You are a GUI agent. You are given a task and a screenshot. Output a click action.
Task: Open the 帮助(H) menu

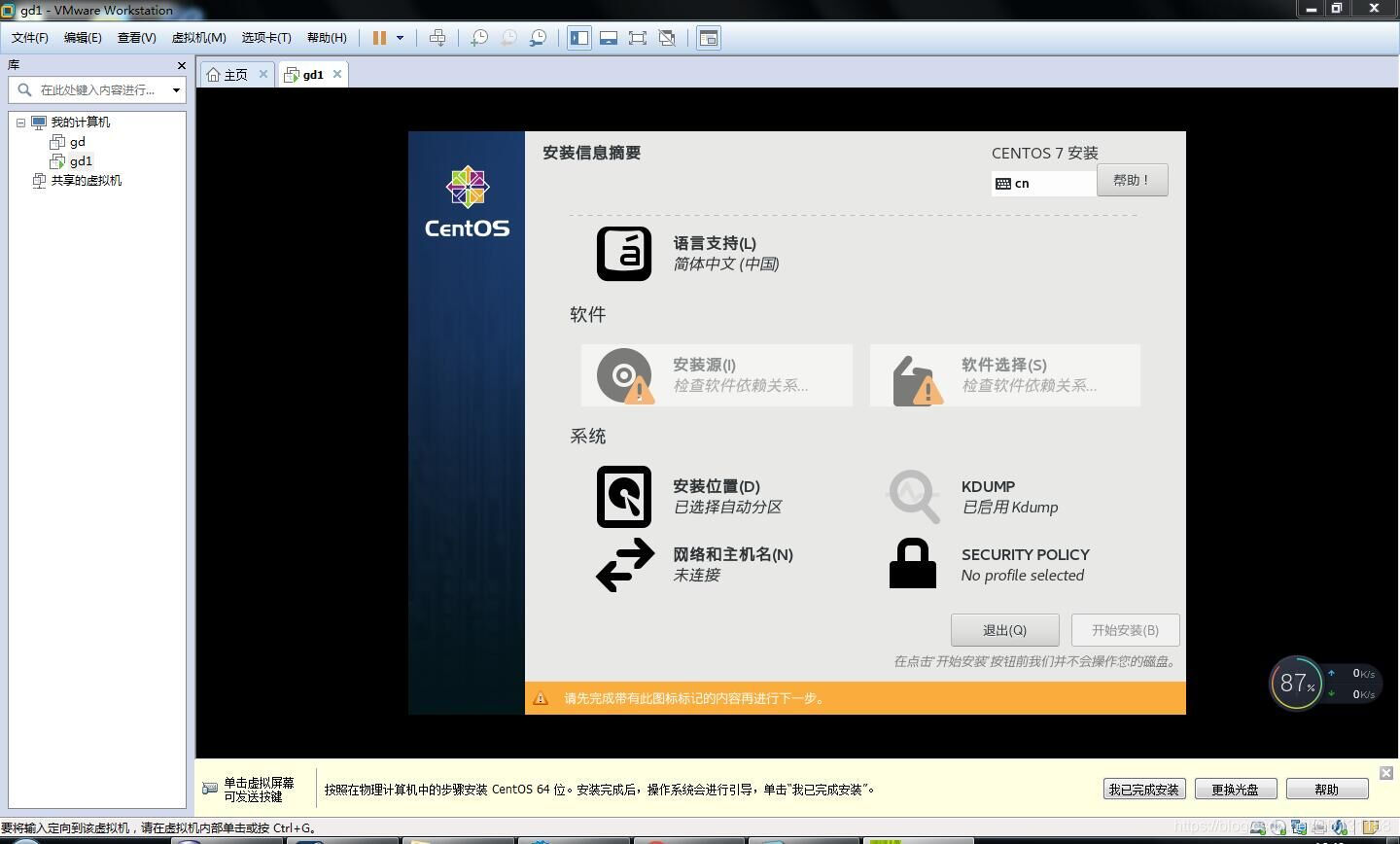[327, 38]
